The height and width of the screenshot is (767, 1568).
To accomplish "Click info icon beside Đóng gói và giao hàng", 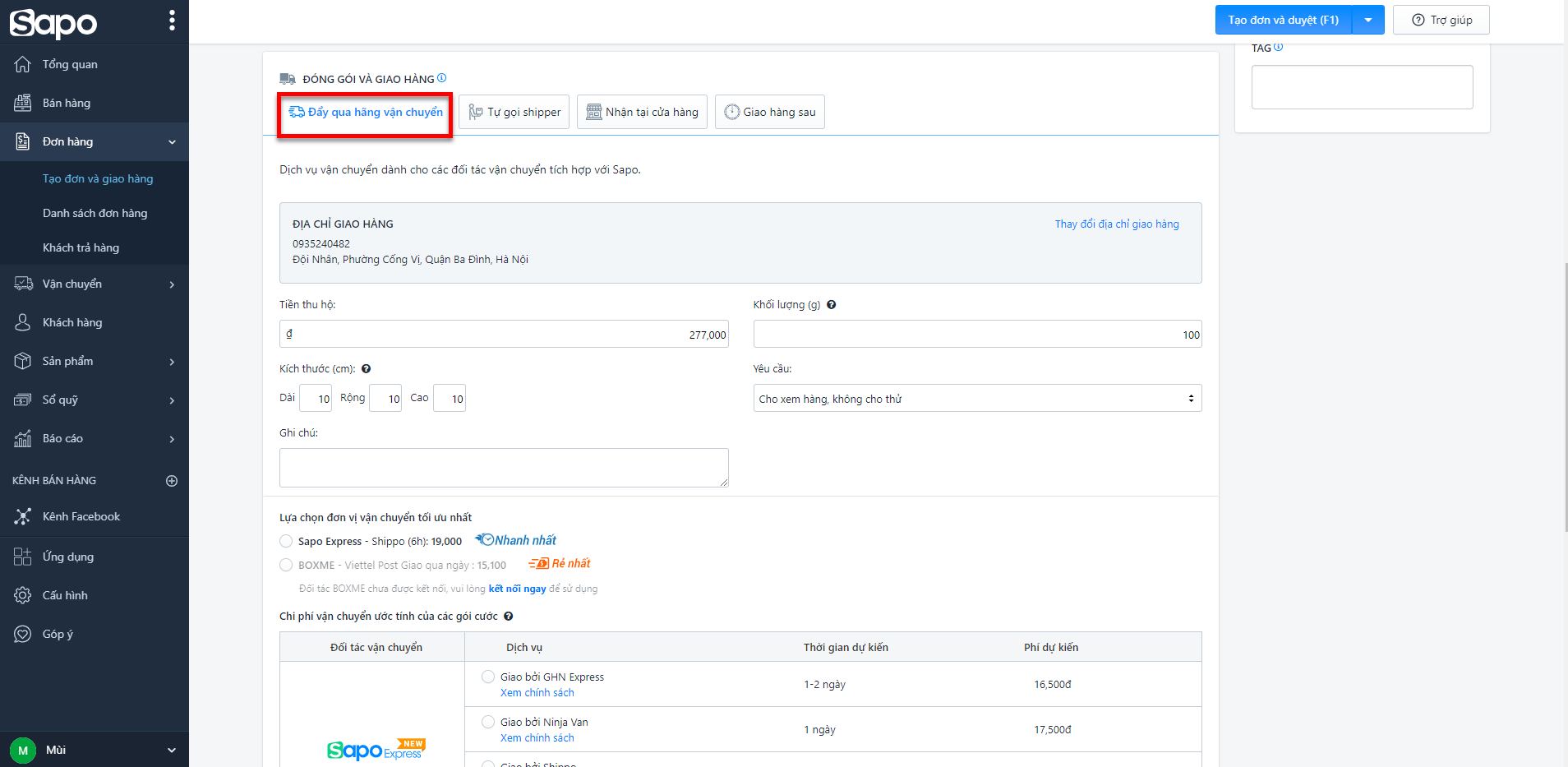I will pos(442,78).
